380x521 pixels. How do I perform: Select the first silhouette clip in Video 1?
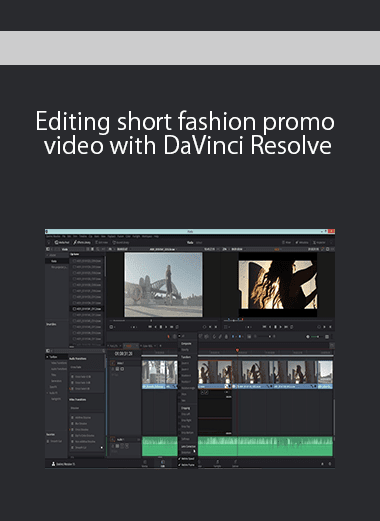pyautogui.click(x=215, y=375)
